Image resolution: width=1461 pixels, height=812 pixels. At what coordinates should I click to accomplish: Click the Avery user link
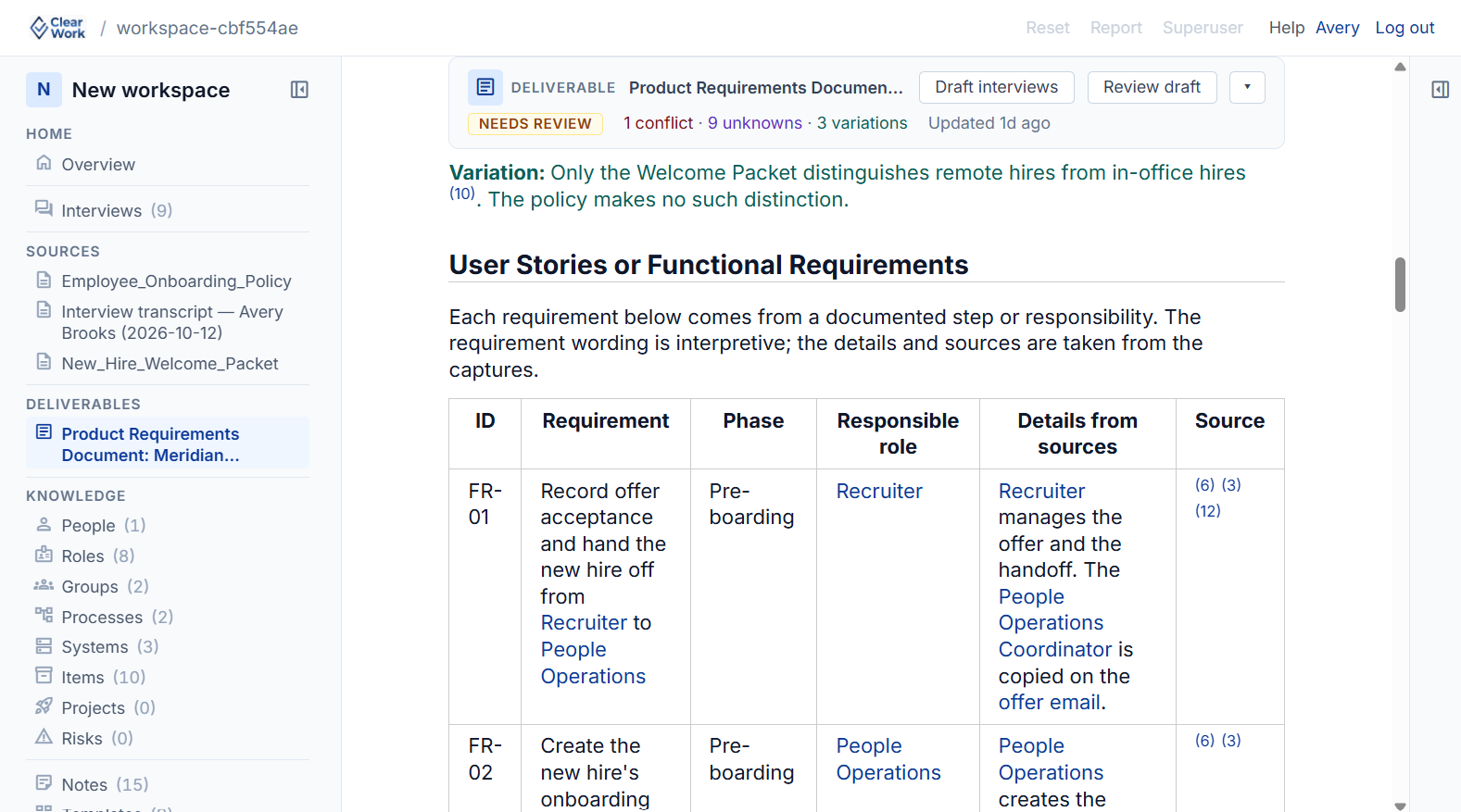click(1338, 28)
